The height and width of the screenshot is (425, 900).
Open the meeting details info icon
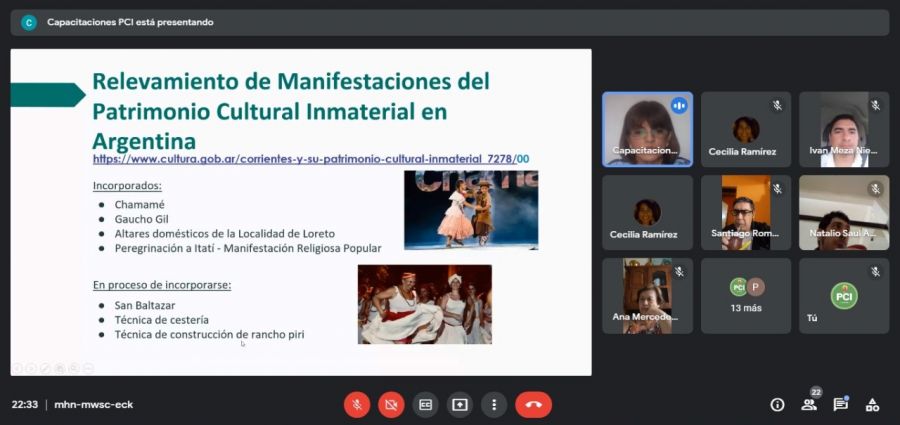[777, 404]
